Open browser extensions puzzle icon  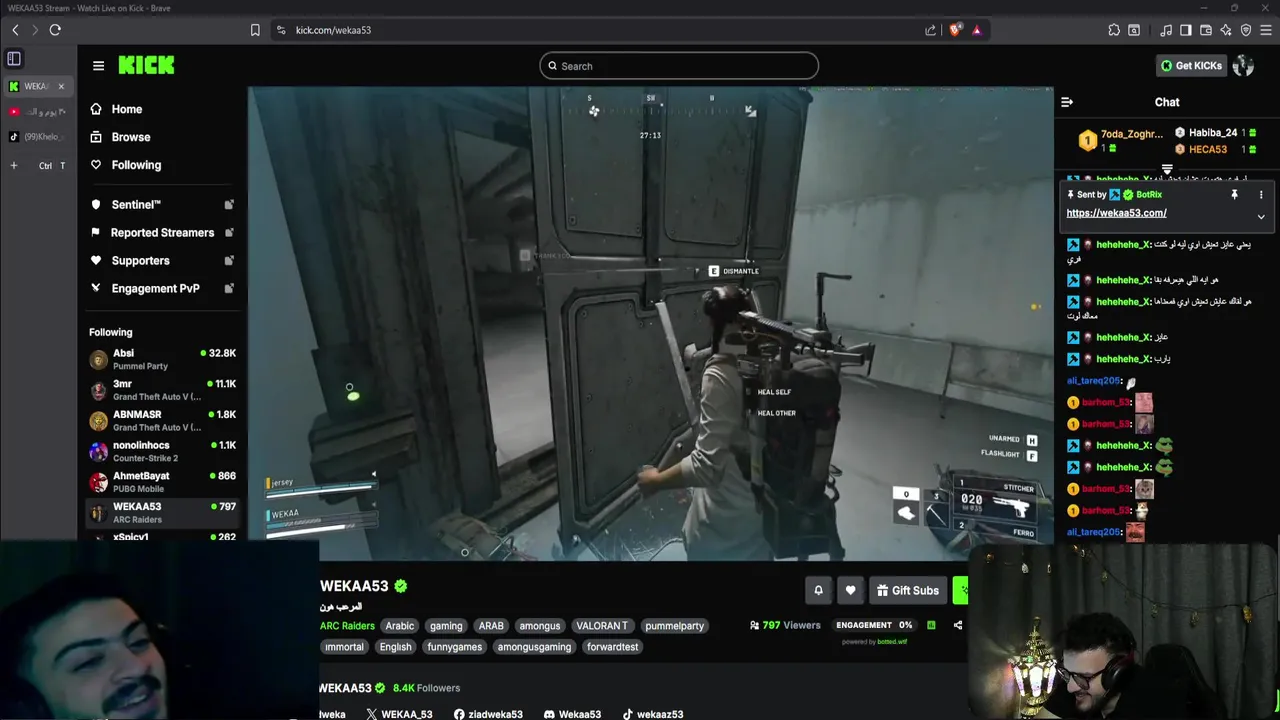coord(1114,30)
